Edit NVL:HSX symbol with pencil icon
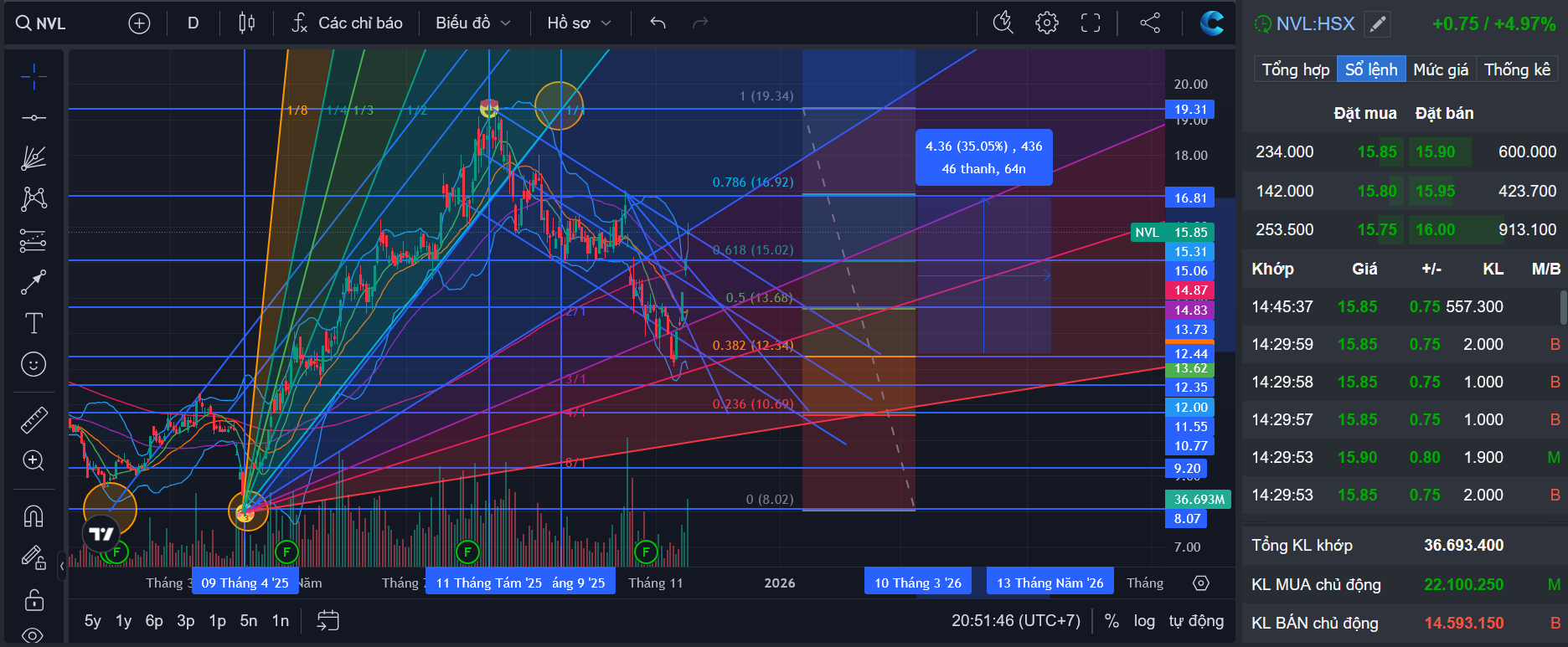 click(x=1377, y=24)
